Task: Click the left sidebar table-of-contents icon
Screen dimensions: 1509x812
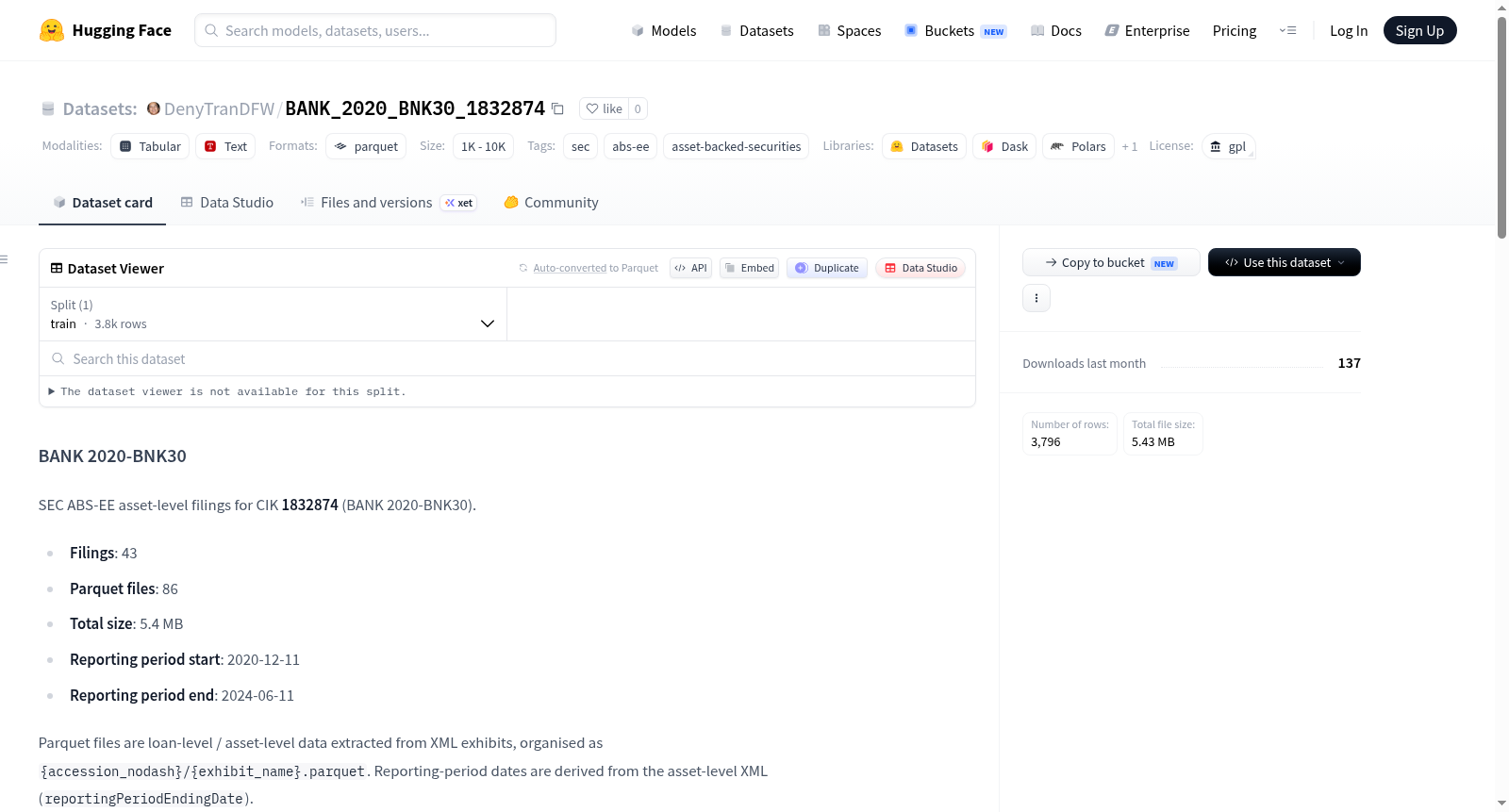Action: (x=4, y=259)
